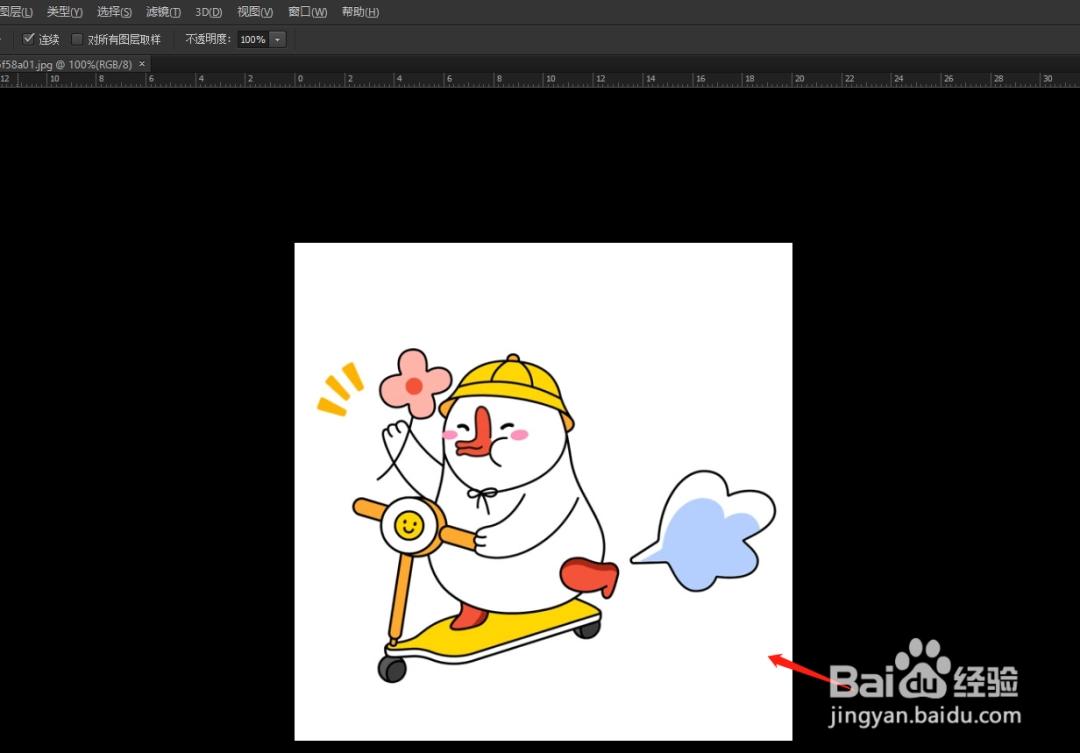This screenshot has width=1080, height=753.
Task: Open the 图层(L) menu
Action: [x=16, y=12]
